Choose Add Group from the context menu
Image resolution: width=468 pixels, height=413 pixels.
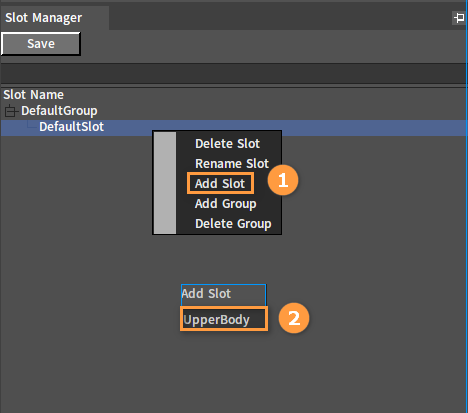pos(226,204)
